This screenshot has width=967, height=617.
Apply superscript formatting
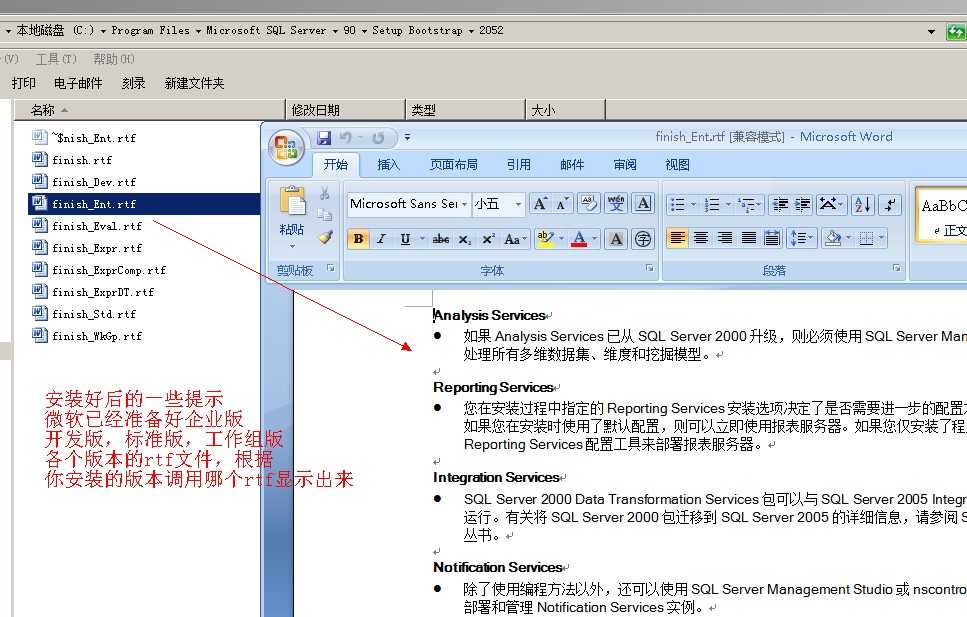(488, 239)
